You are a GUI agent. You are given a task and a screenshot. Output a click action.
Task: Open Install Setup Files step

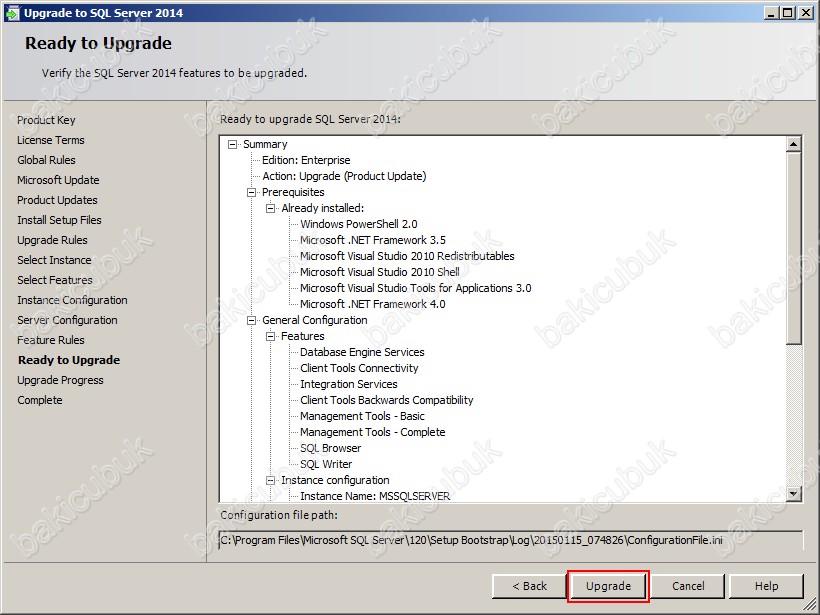(59, 220)
